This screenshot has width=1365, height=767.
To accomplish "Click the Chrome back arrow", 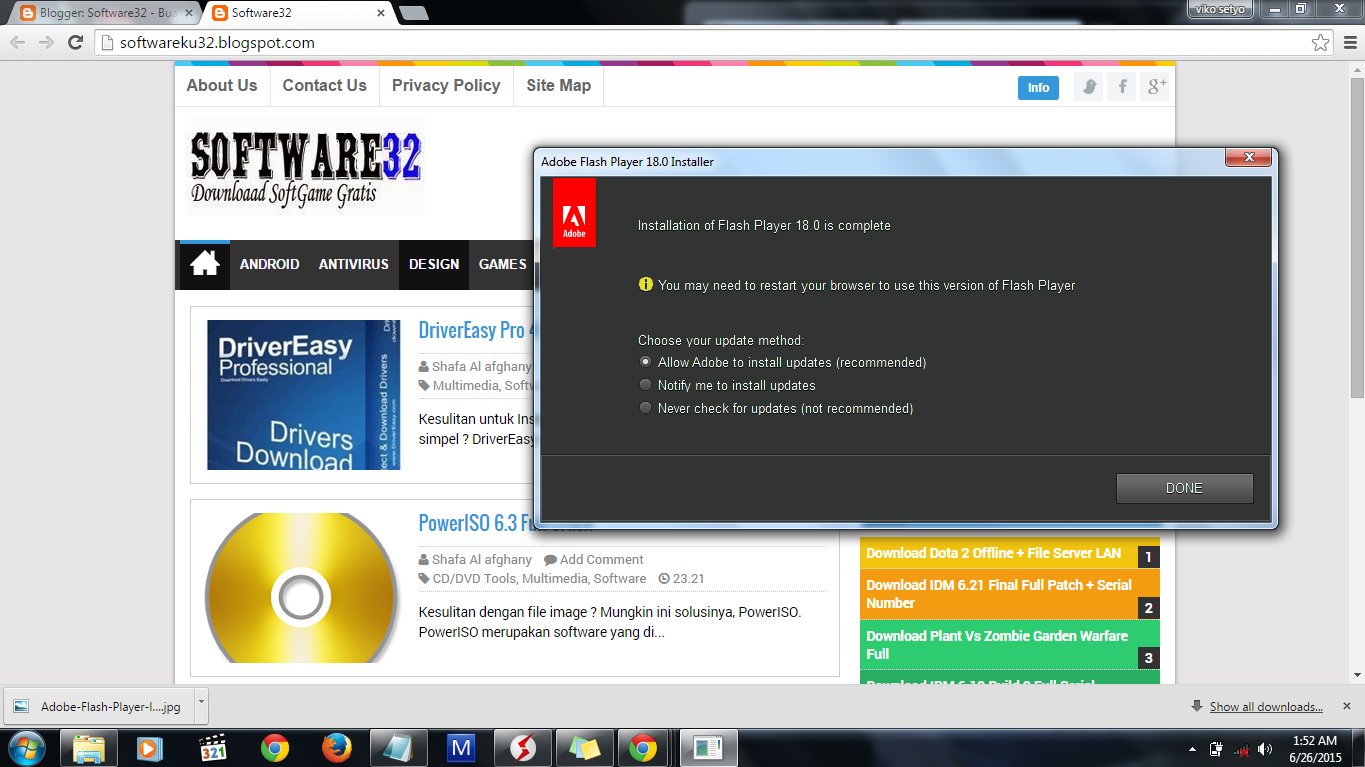I will point(17,43).
